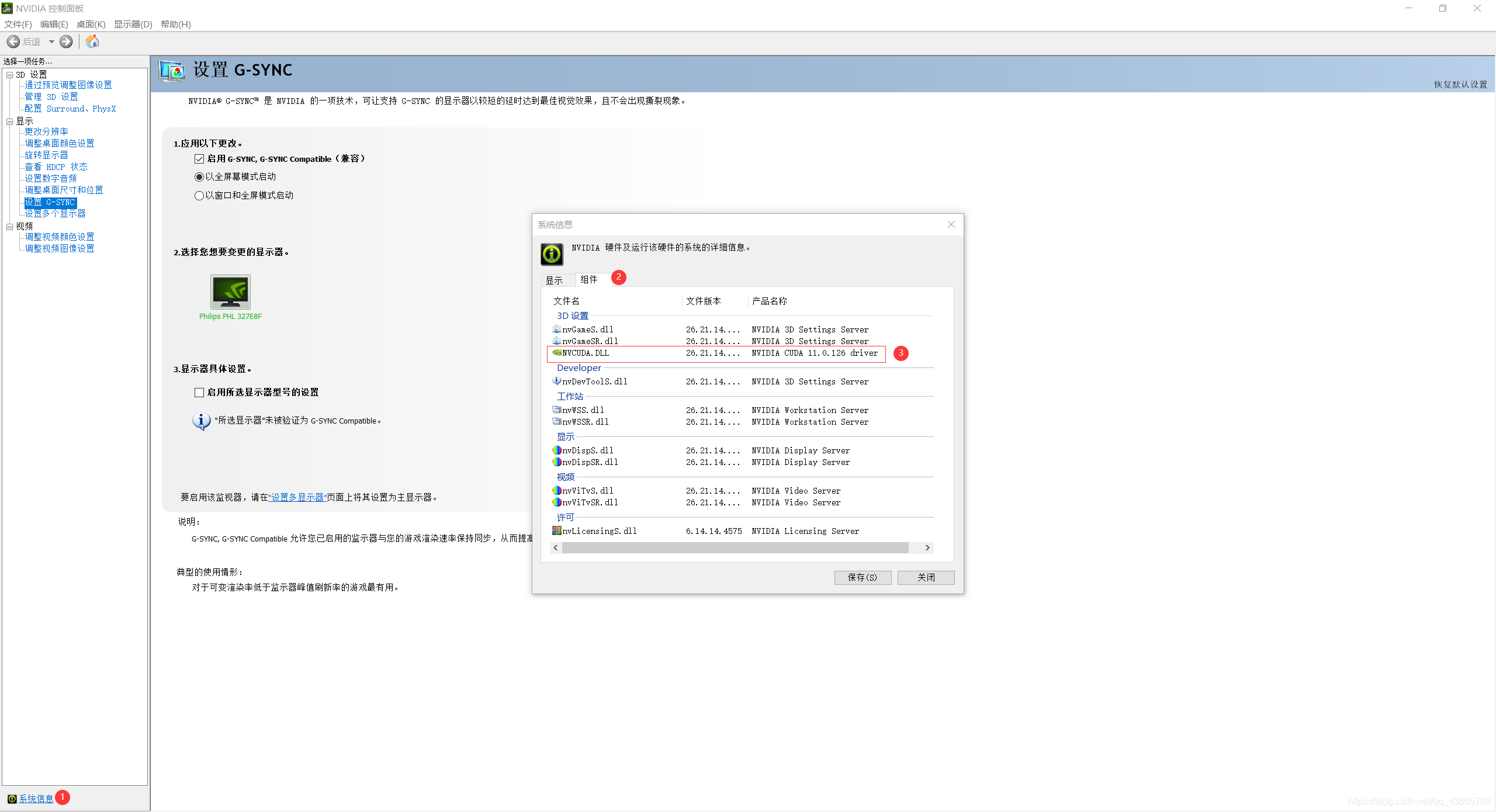This screenshot has width=1496, height=812.
Task: Click the horizontal scrollbar right arrow
Action: click(x=927, y=548)
